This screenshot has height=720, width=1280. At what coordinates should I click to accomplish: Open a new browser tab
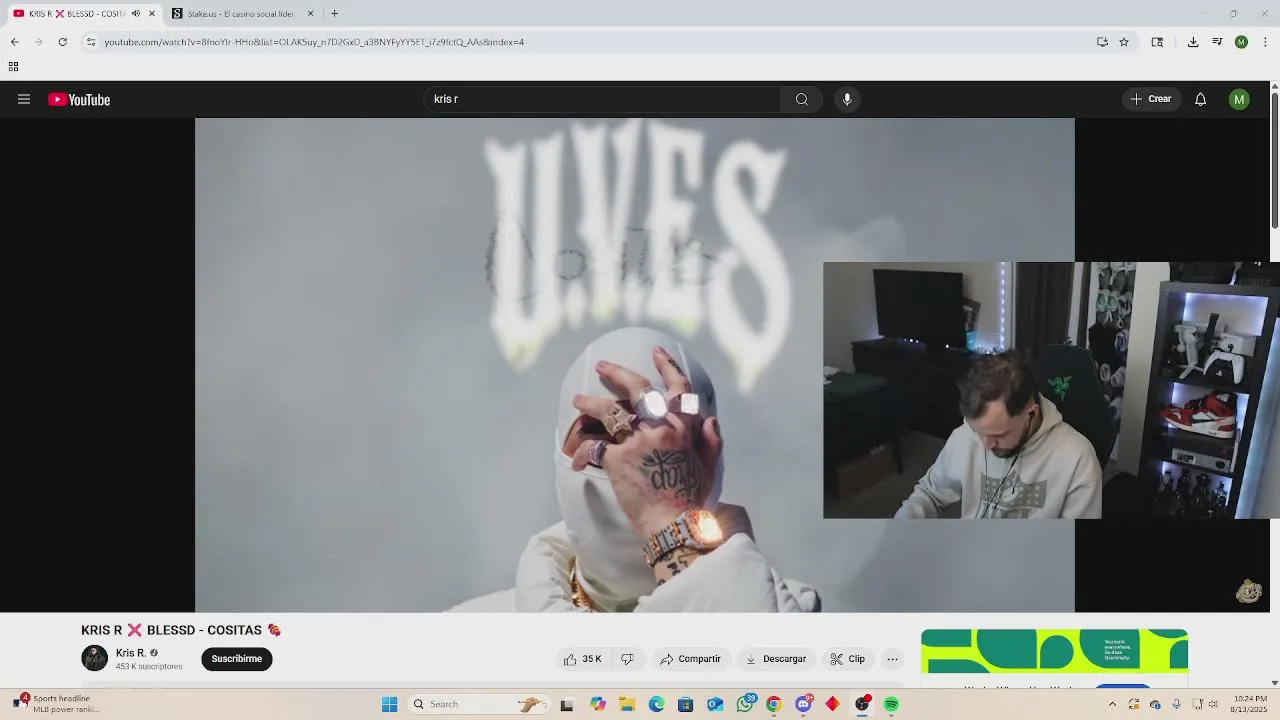334,14
